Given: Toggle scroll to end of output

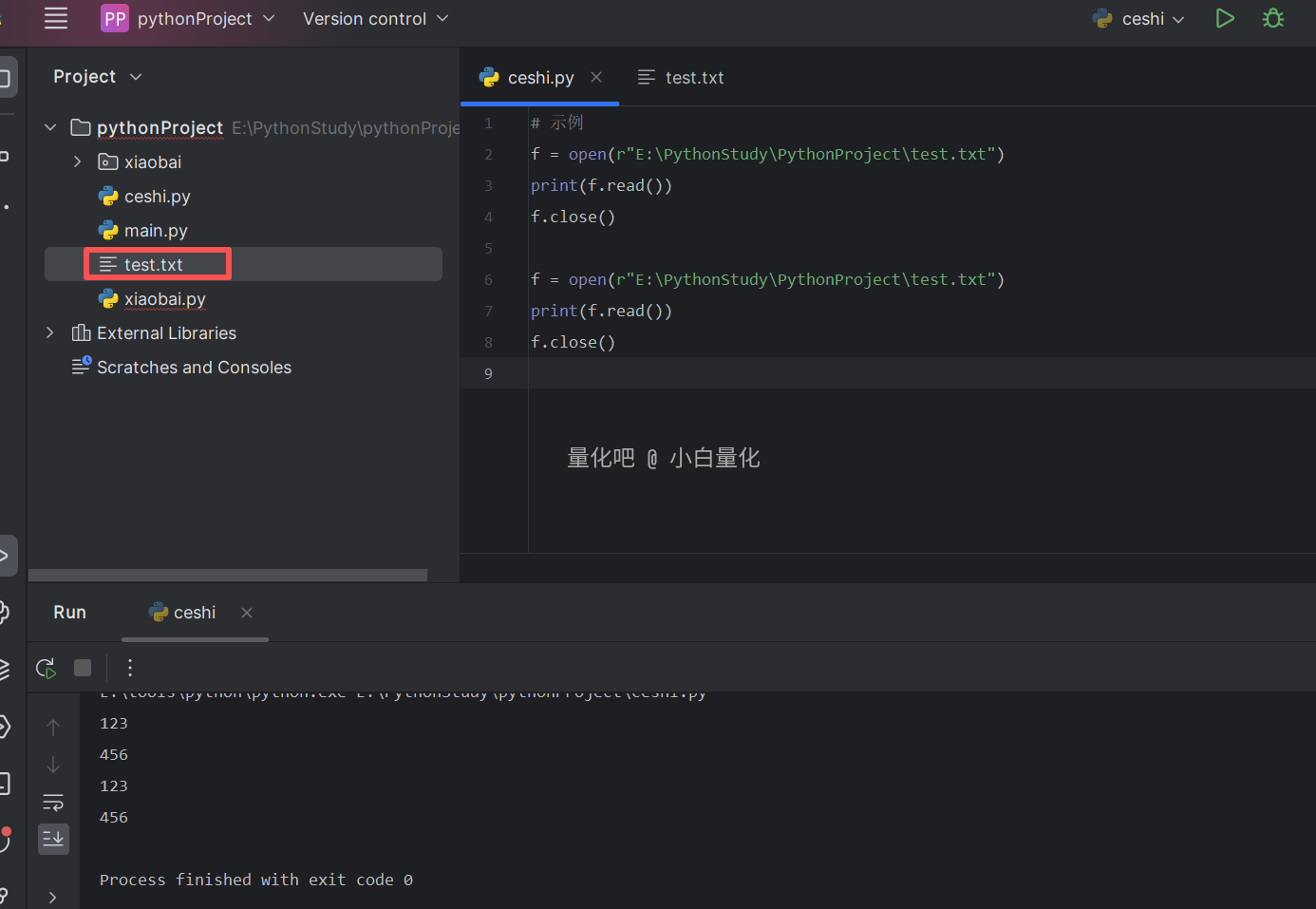Looking at the screenshot, I should pyautogui.click(x=53, y=839).
